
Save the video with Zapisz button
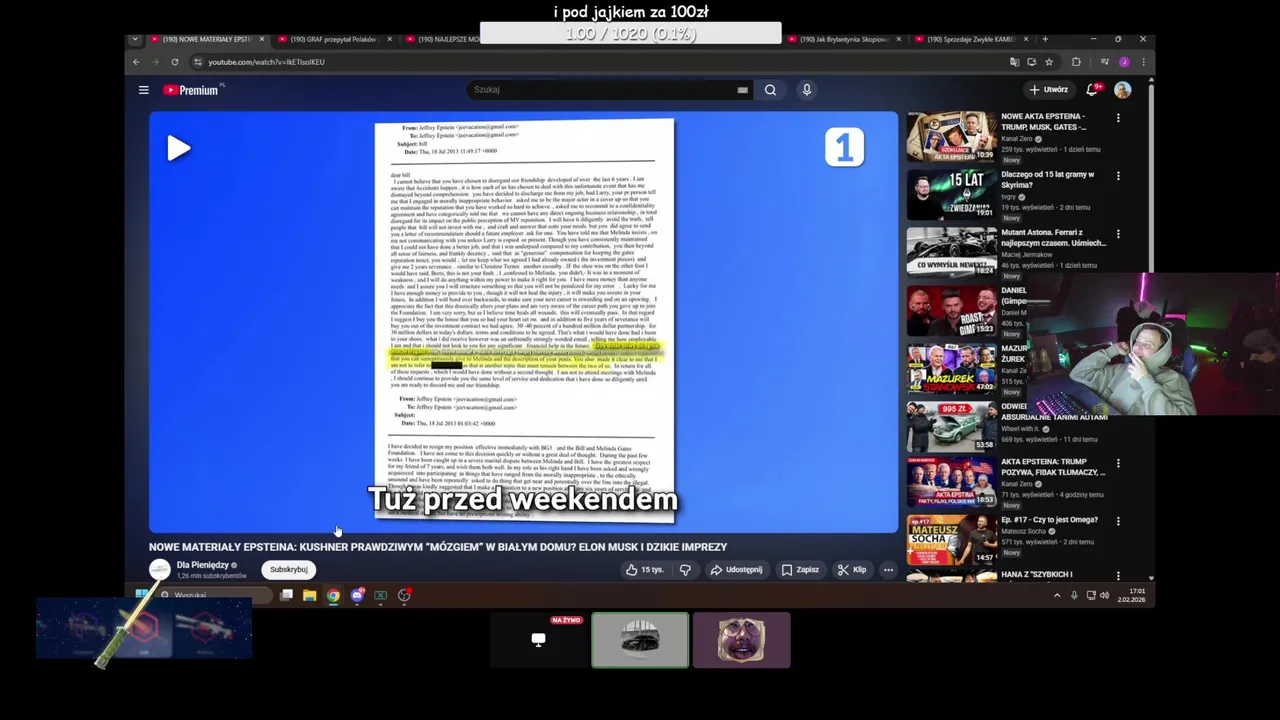click(800, 570)
